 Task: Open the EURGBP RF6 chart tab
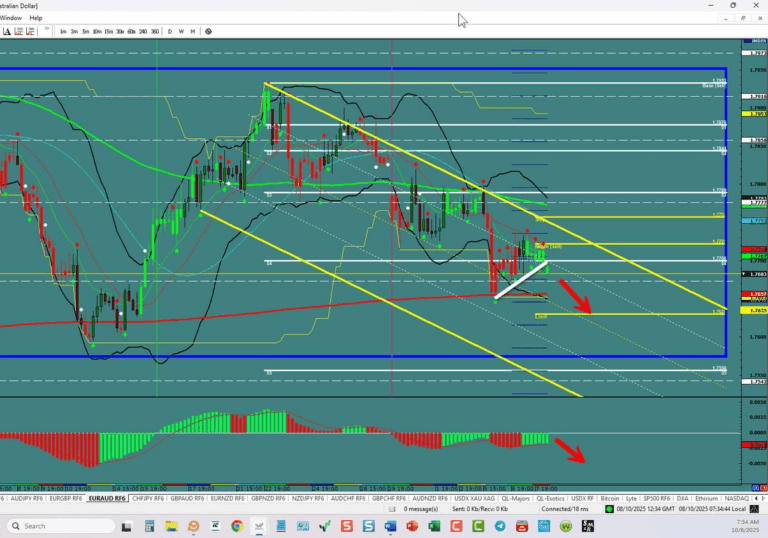[x=66, y=498]
